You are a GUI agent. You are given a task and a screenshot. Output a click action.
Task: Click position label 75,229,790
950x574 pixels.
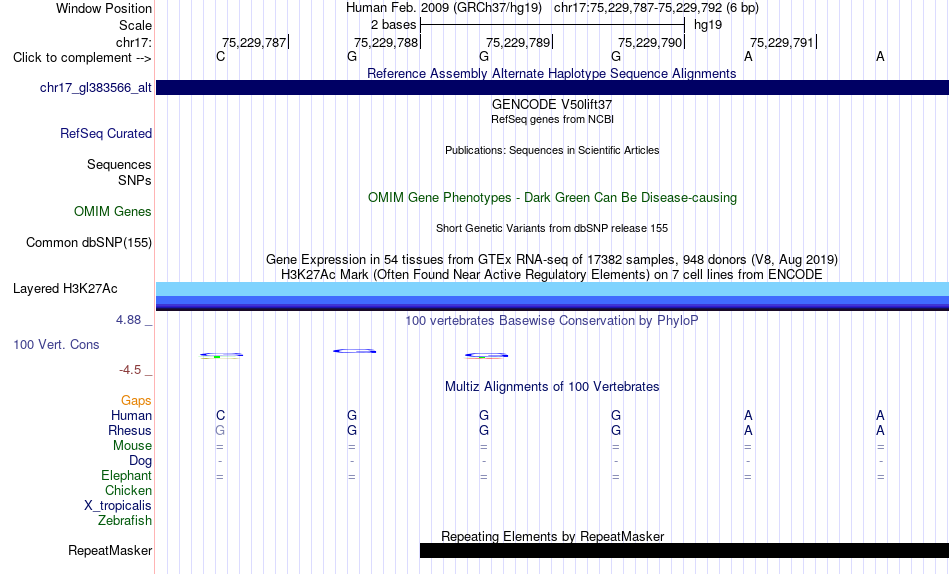pyautogui.click(x=650, y=42)
